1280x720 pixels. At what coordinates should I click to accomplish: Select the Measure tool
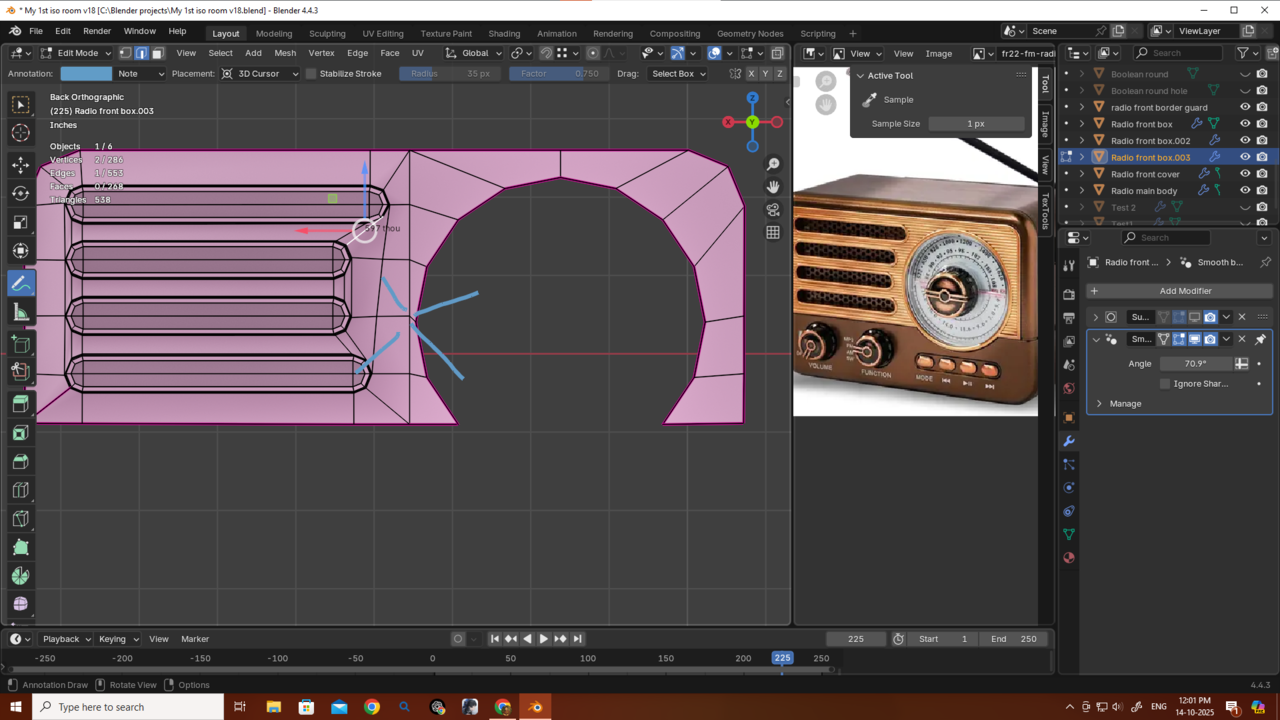pyautogui.click(x=20, y=313)
